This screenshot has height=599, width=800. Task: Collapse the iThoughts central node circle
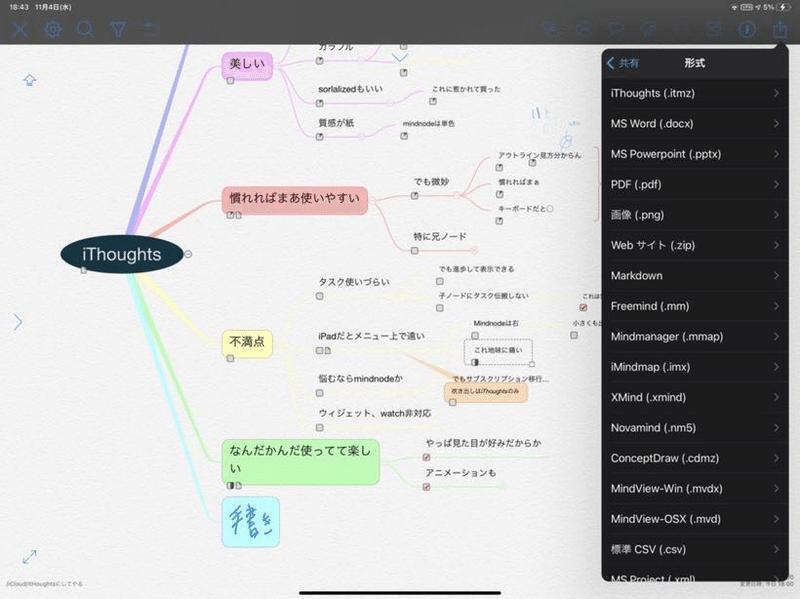(188, 254)
